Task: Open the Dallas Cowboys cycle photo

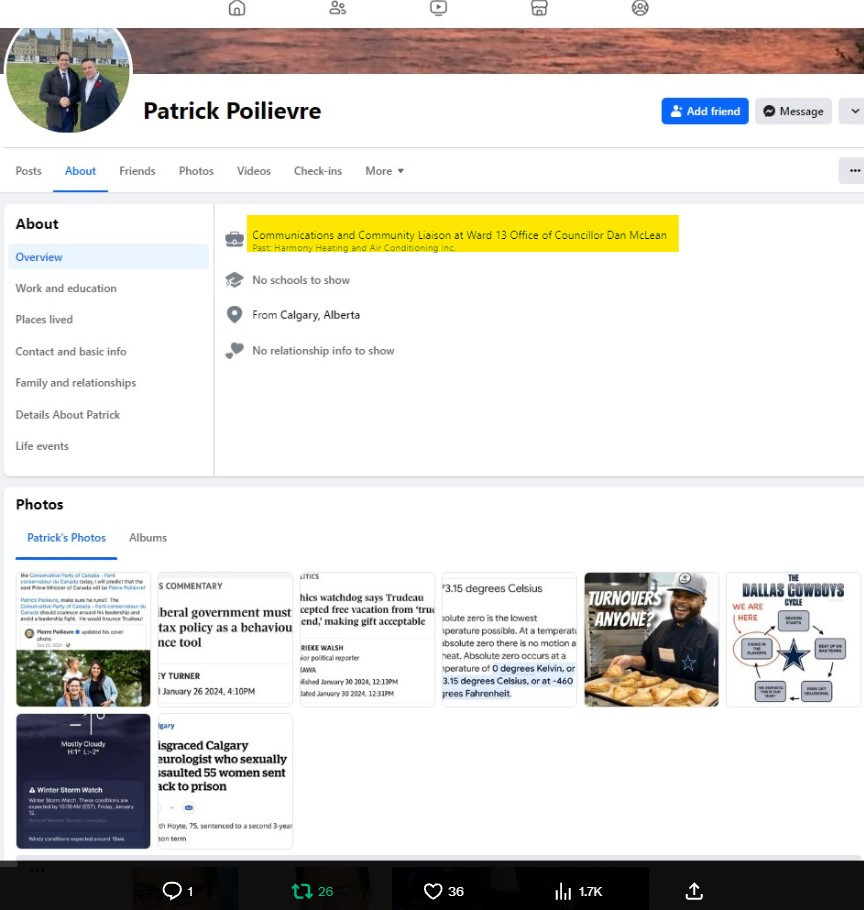Action: (793, 640)
